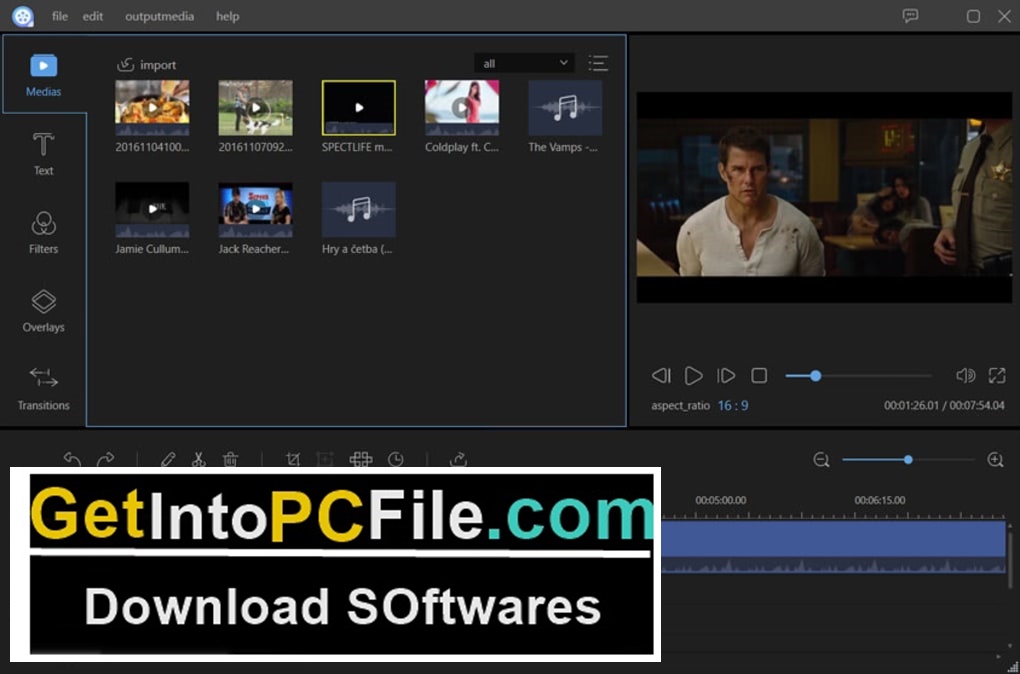Step forward to next frame
The width and height of the screenshot is (1020, 674).
726,375
